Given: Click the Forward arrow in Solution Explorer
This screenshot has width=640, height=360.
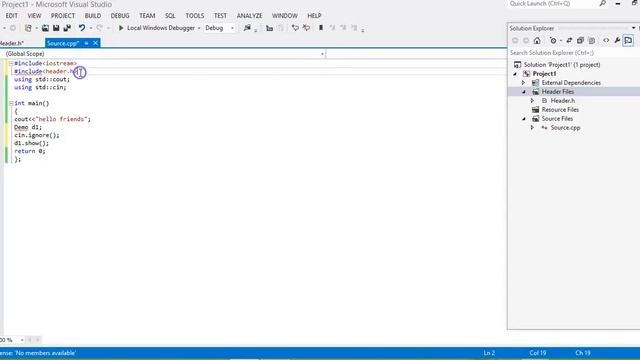Looking at the screenshot, I should (x=526, y=40).
